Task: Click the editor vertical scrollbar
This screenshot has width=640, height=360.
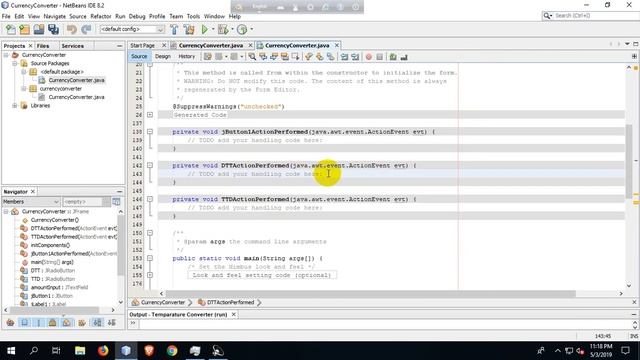Action: click(x=629, y=161)
